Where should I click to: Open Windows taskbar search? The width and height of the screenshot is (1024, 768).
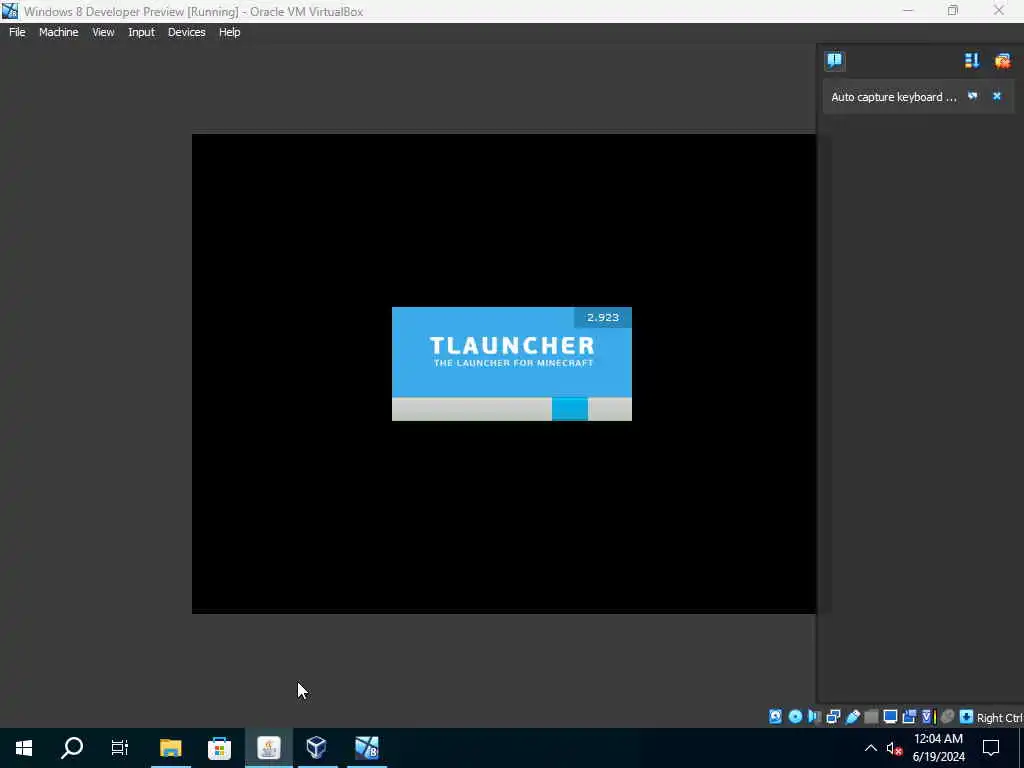click(x=72, y=748)
